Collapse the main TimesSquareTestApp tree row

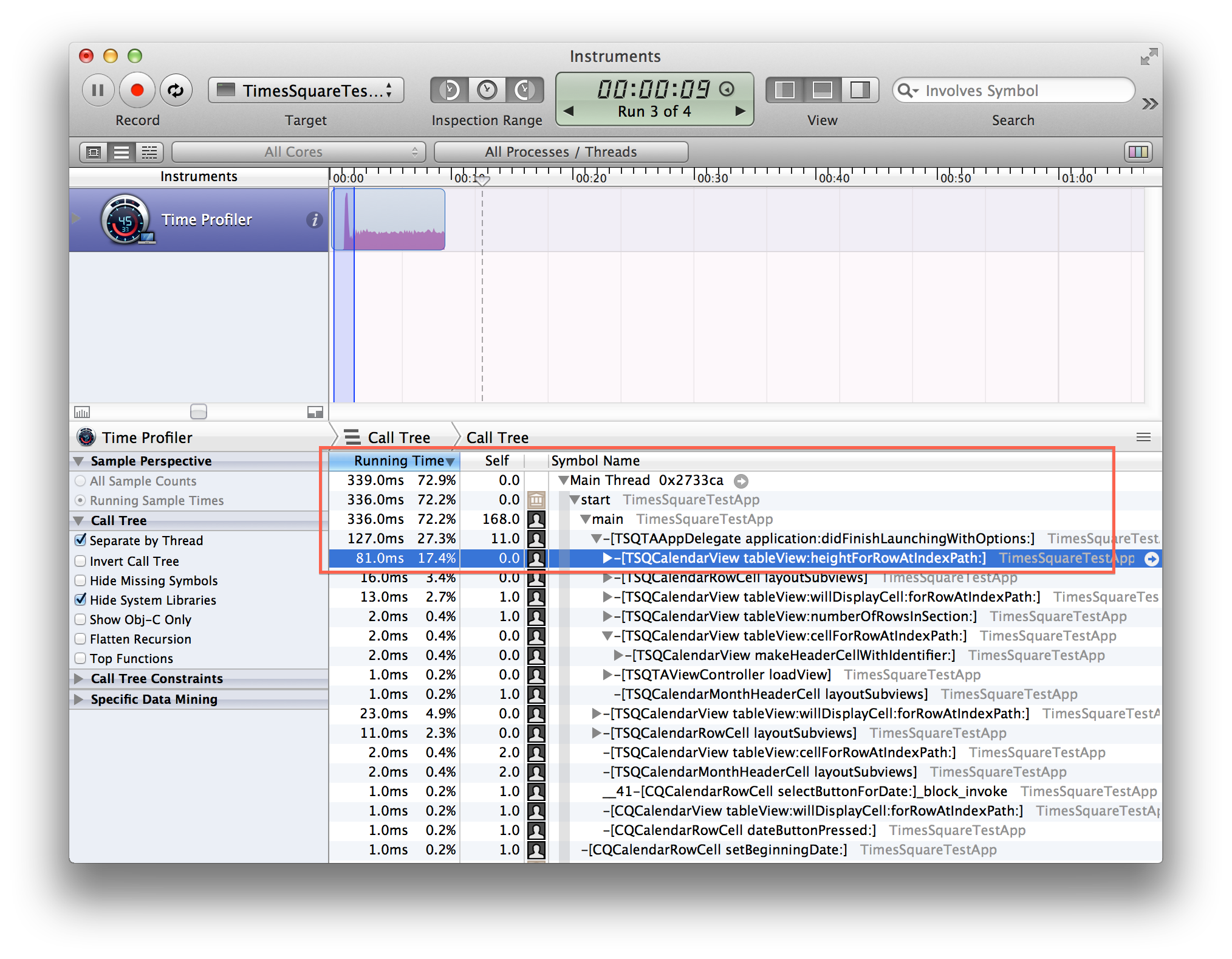coord(586,520)
